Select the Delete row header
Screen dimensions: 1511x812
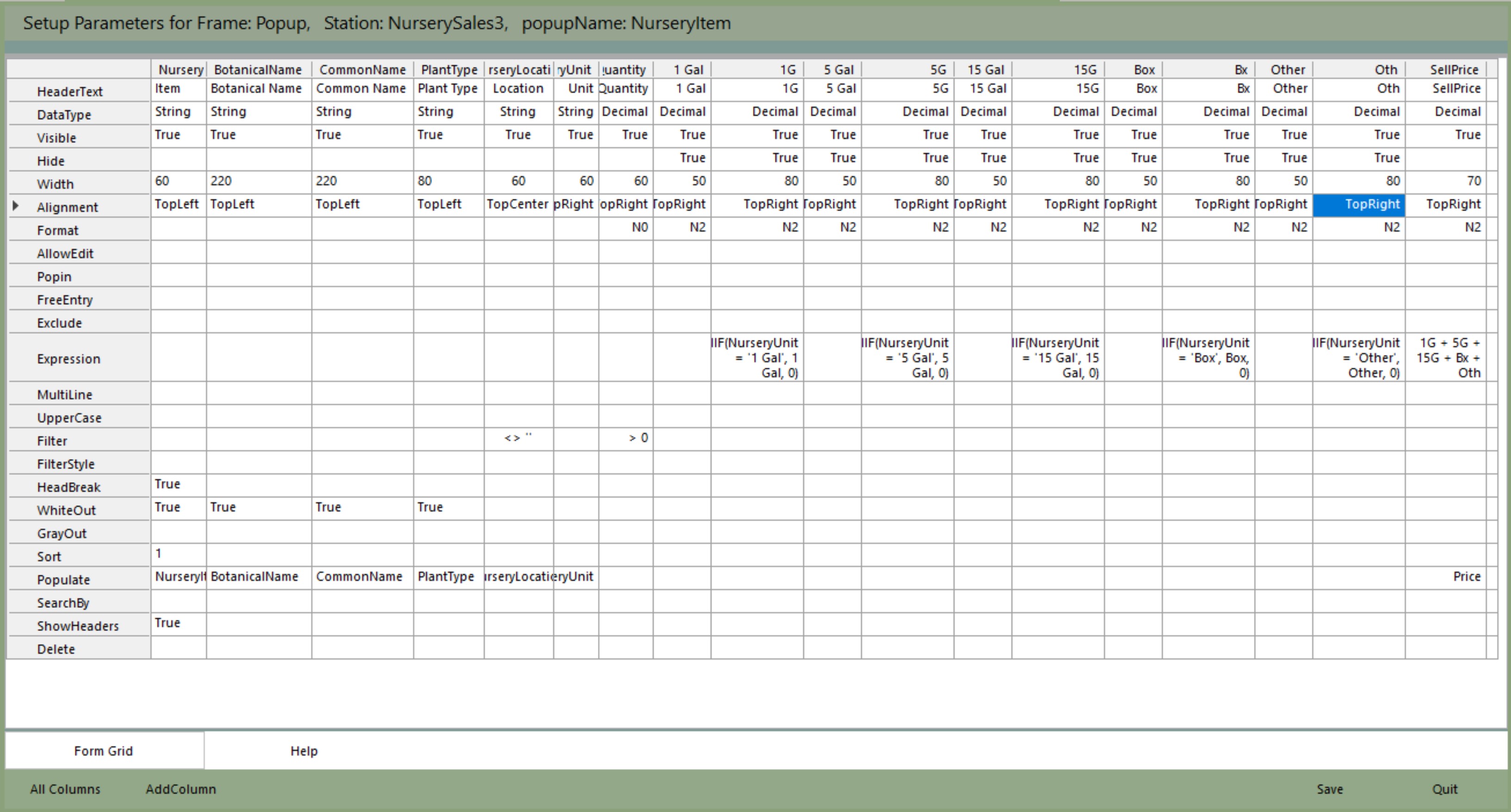coord(56,649)
